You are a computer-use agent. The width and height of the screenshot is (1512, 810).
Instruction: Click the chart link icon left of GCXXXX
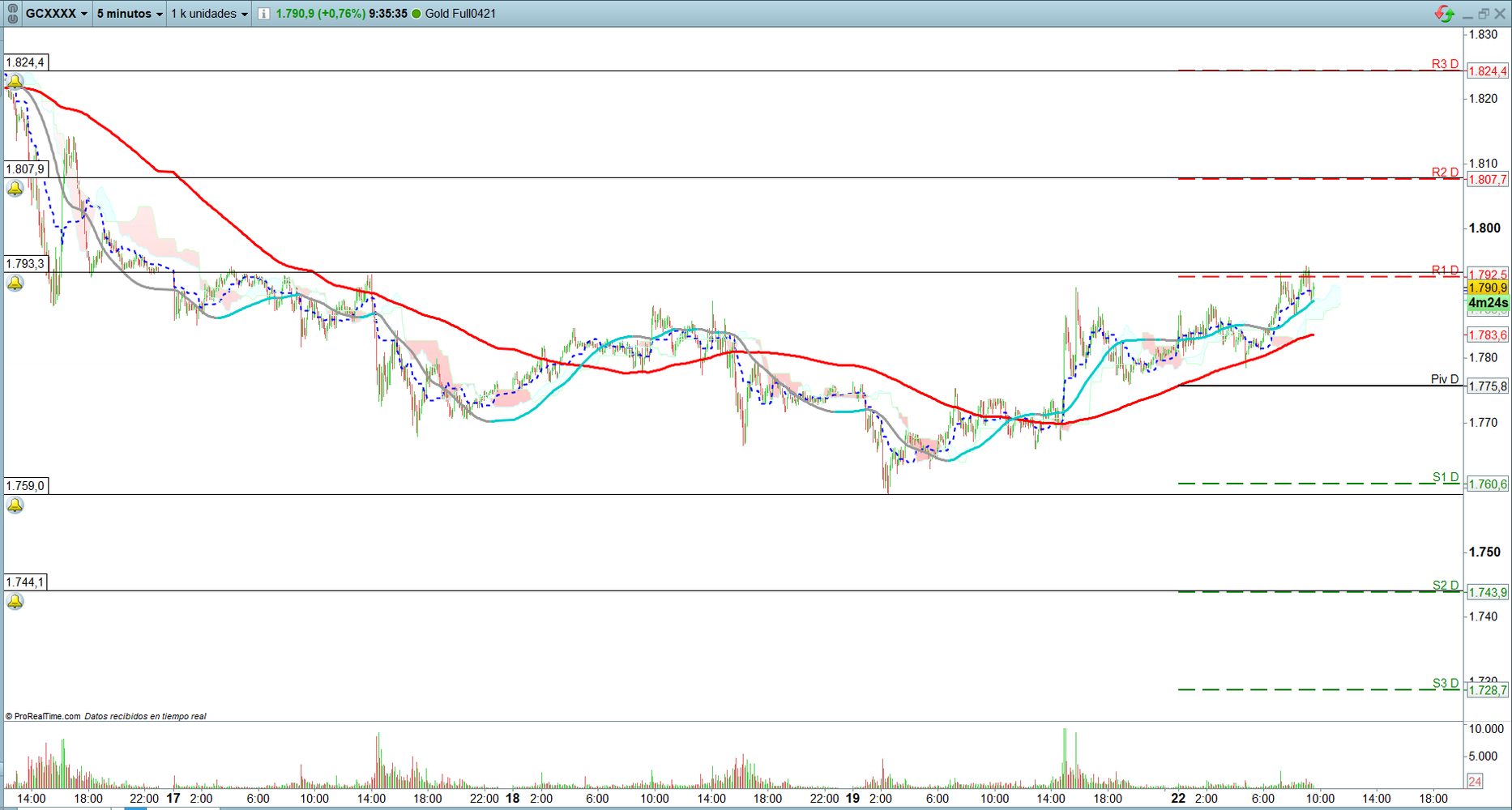pos(12,14)
